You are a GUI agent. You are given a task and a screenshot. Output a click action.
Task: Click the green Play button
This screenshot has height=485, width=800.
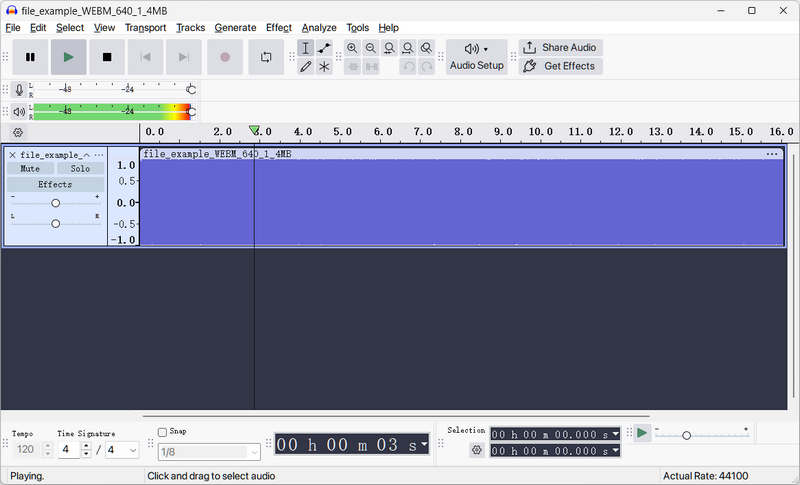[x=68, y=57]
